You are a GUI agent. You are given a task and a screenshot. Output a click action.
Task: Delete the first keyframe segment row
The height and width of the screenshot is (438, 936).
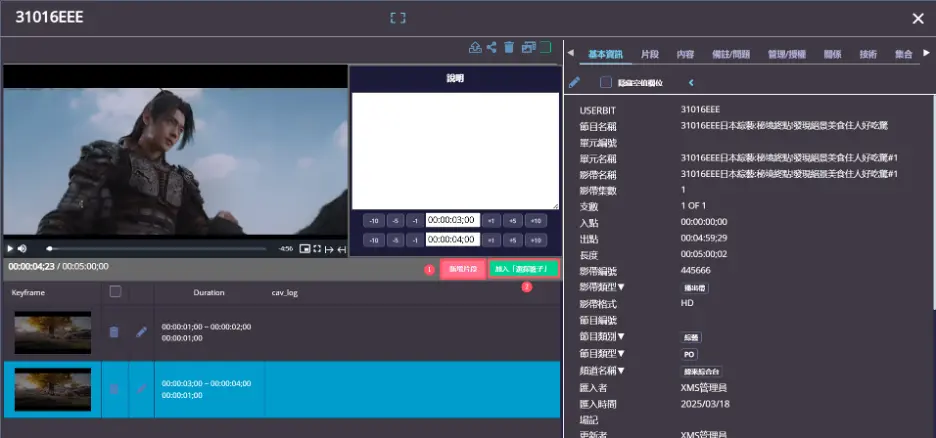[114, 332]
